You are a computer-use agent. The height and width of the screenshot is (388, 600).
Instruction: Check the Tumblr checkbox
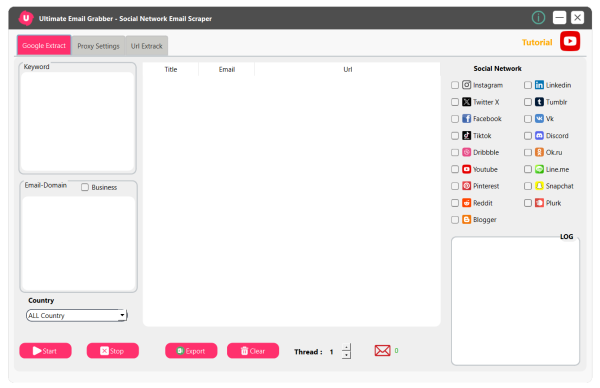point(528,102)
